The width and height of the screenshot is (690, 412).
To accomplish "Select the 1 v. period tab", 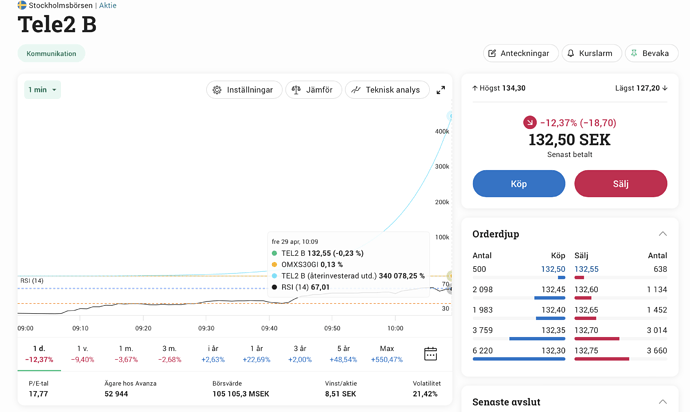I will (83, 354).
